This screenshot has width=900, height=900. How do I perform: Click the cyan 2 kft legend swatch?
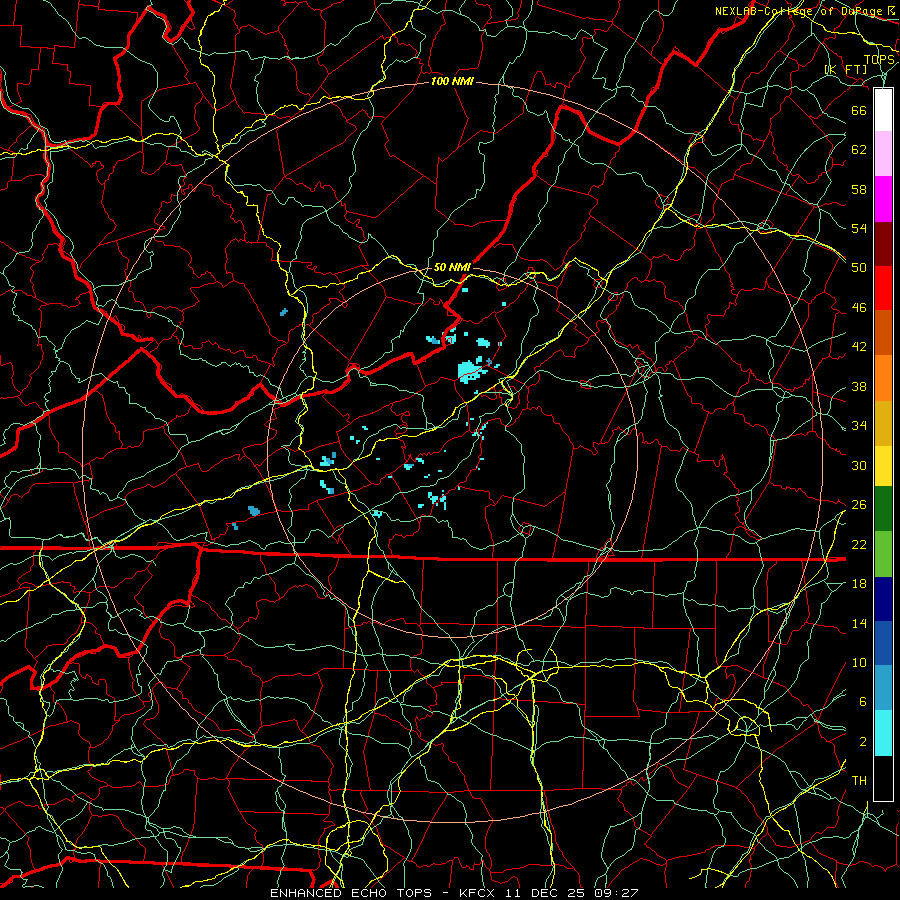coord(883,733)
